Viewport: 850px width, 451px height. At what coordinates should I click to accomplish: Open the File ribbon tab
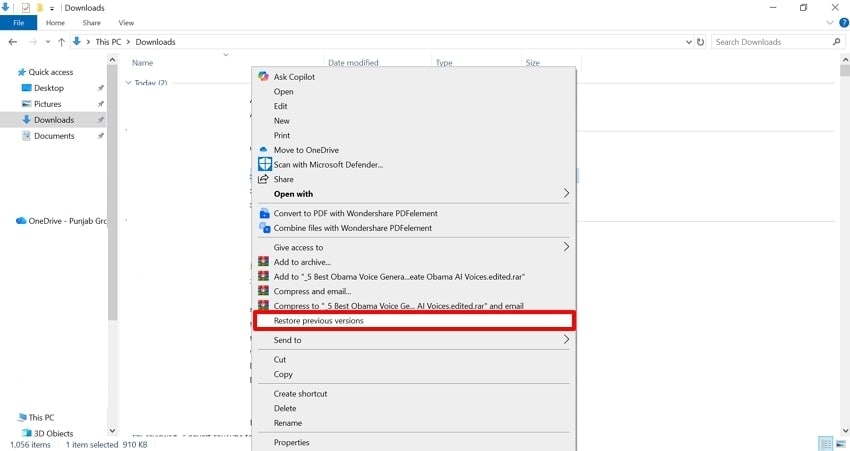click(18, 23)
